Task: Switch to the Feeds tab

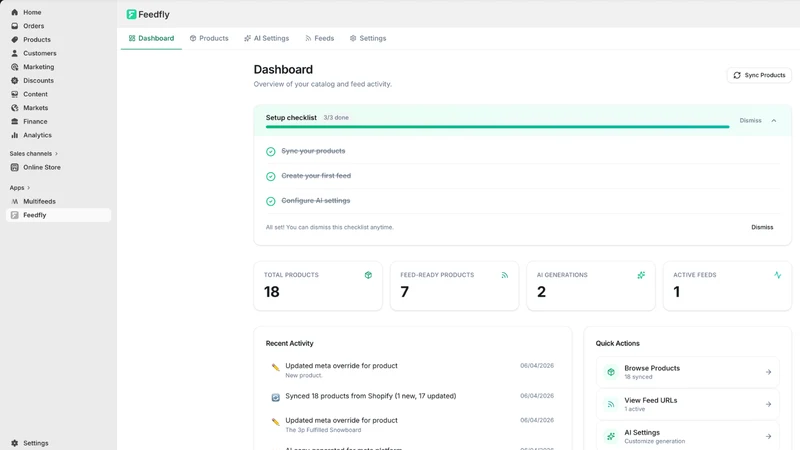Action: click(x=319, y=38)
